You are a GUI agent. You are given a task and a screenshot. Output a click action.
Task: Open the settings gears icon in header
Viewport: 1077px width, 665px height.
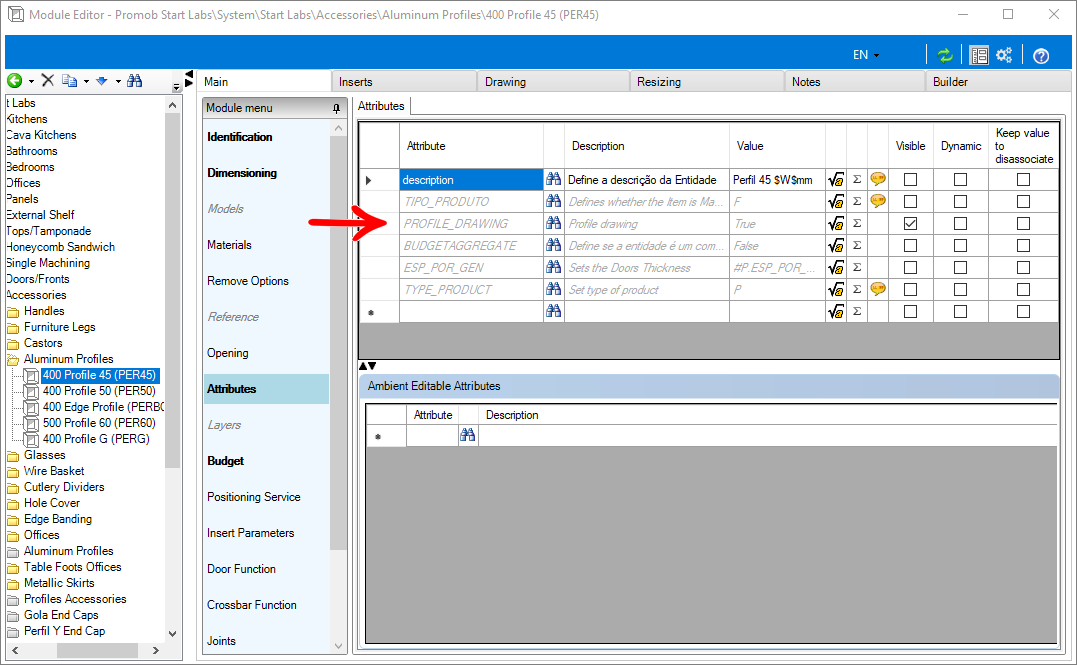pos(1004,55)
